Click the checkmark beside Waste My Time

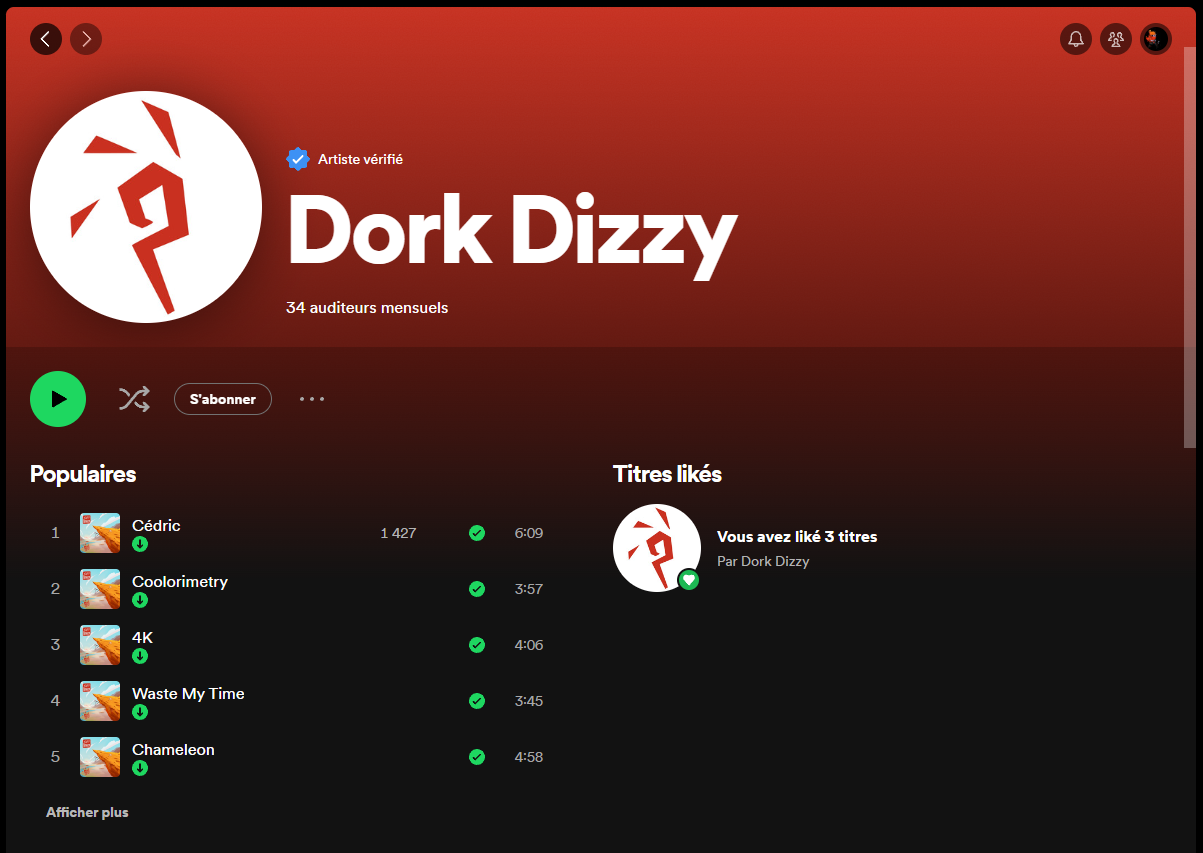point(477,701)
